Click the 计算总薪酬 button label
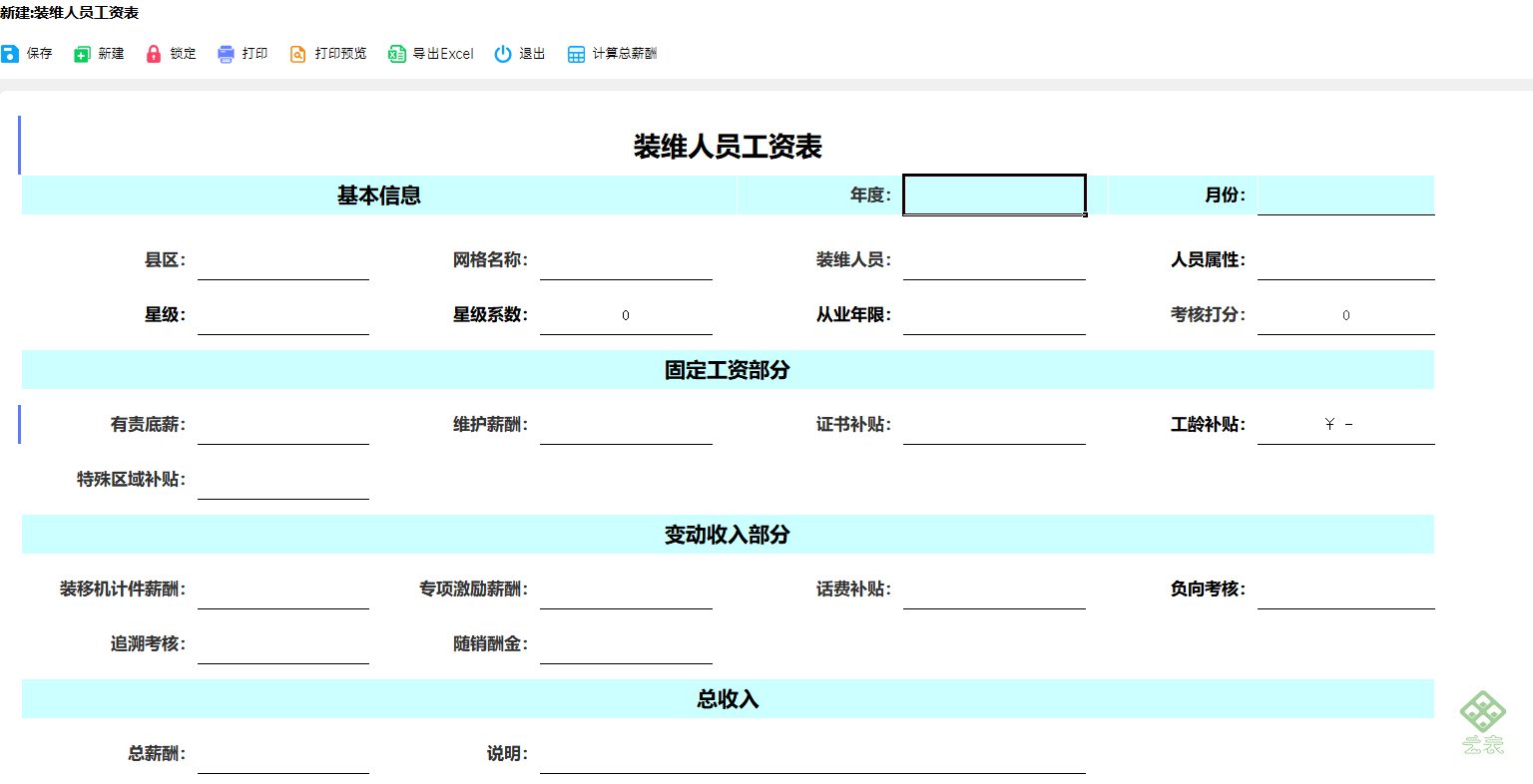This screenshot has width=1533, height=784. pyautogui.click(x=625, y=54)
